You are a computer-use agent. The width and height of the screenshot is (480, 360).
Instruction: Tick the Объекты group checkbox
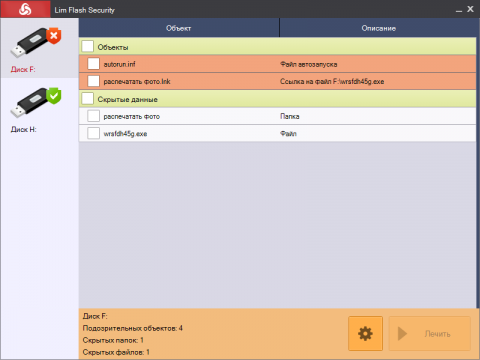click(88, 46)
